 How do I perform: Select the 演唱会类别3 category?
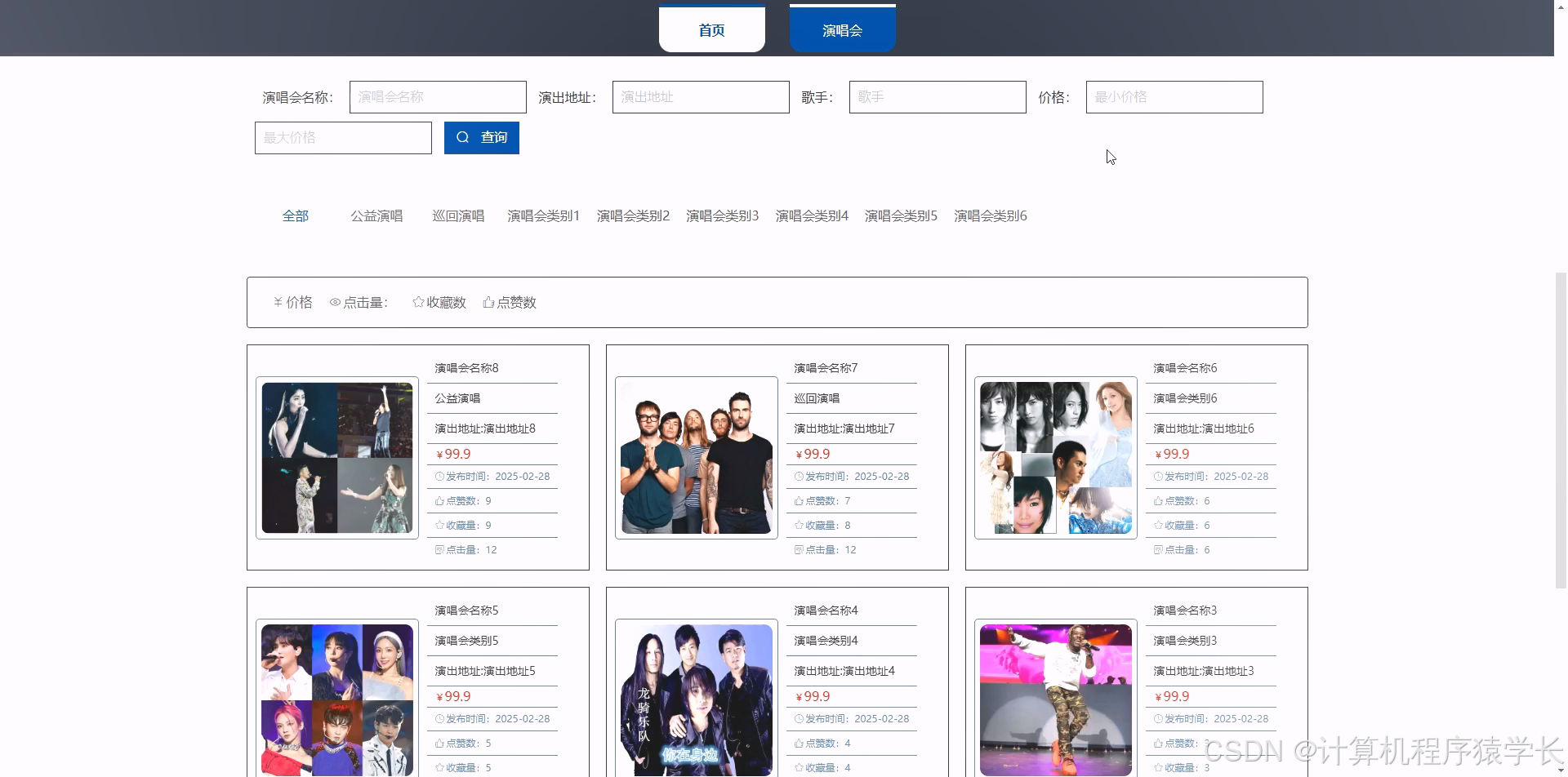pos(722,215)
